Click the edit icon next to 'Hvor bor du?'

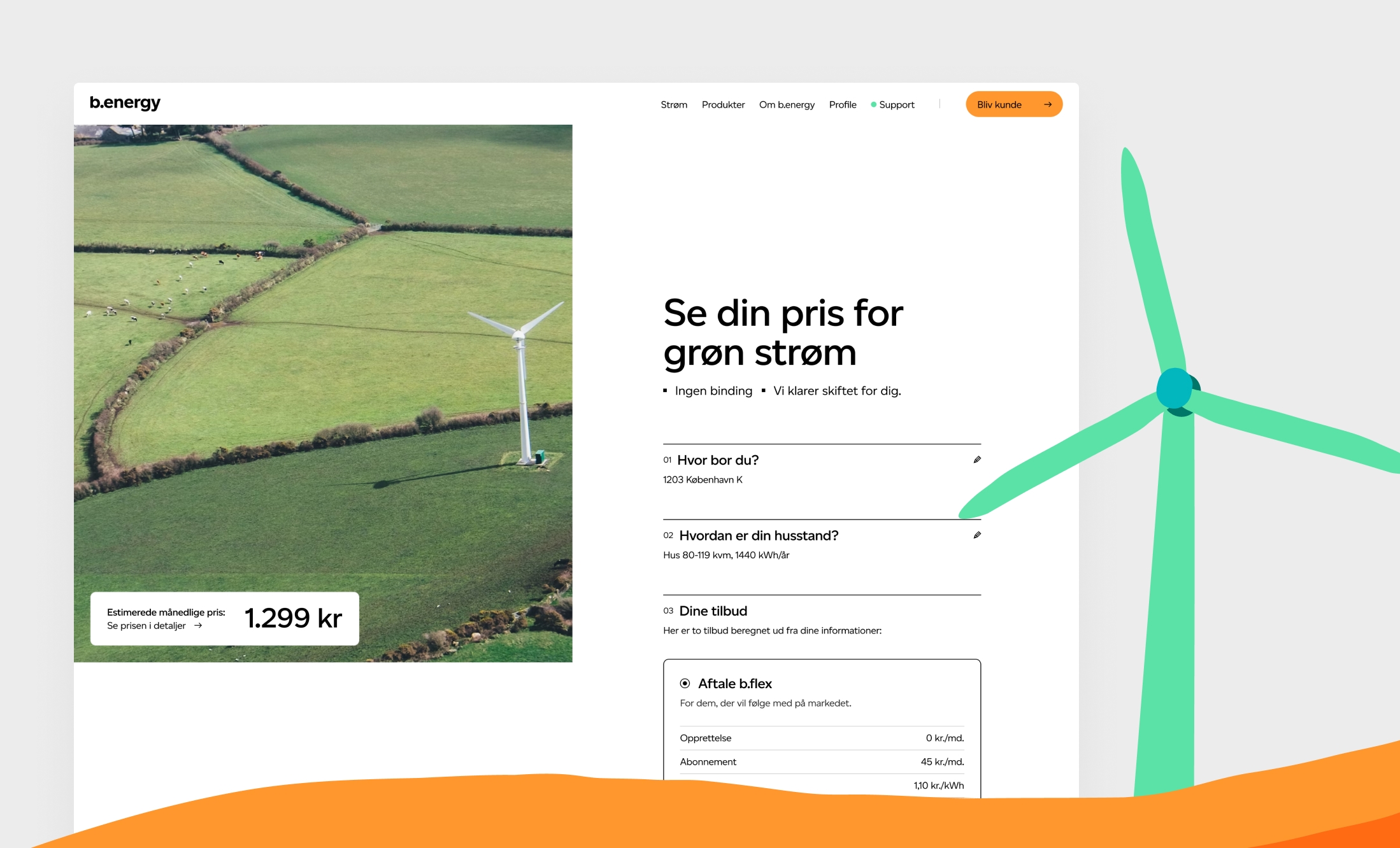point(977,460)
